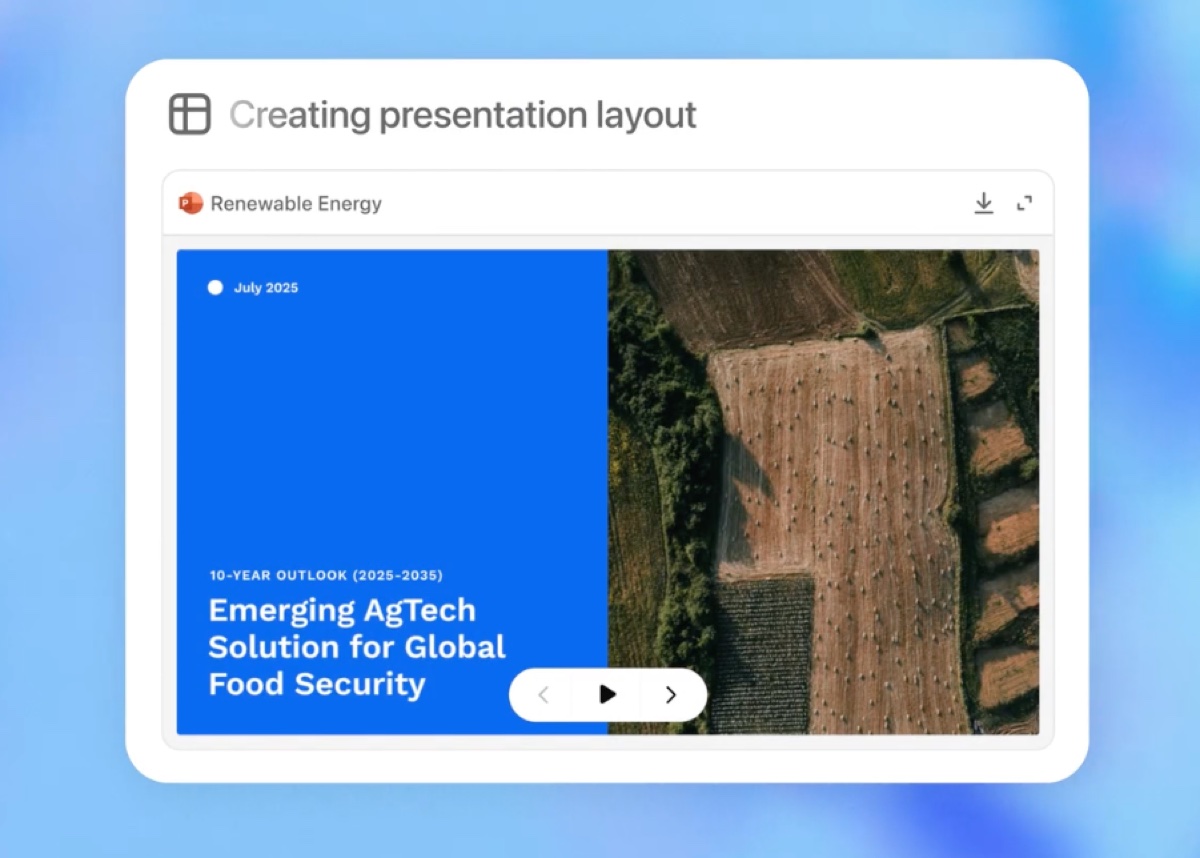Screen dimensions: 1200x858
Task: Expand the presentation to fullscreen
Action: (x=1024, y=204)
